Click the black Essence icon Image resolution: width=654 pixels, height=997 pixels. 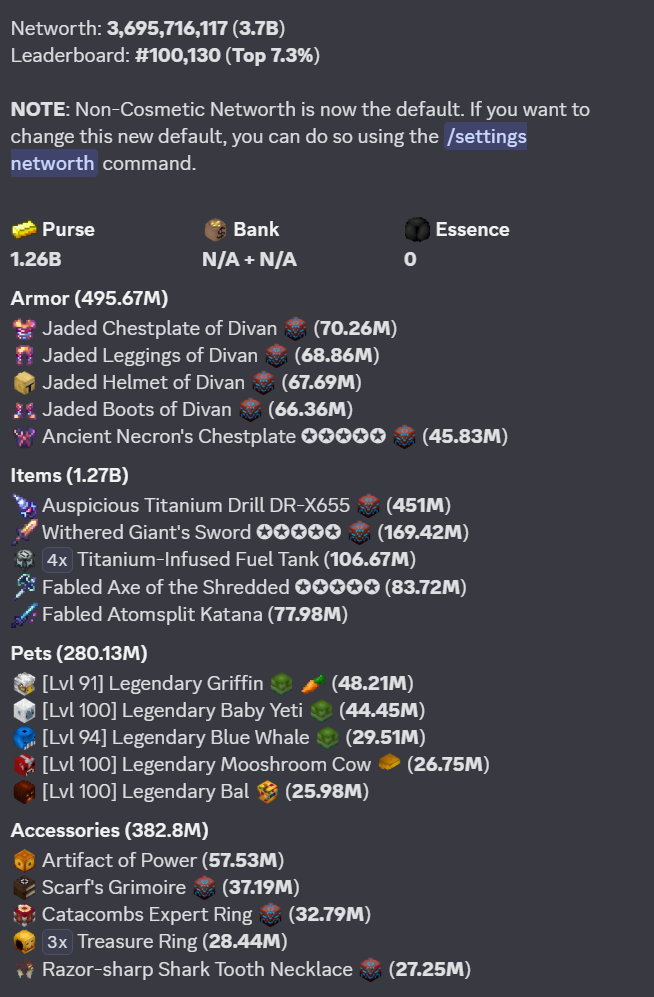(x=417, y=230)
